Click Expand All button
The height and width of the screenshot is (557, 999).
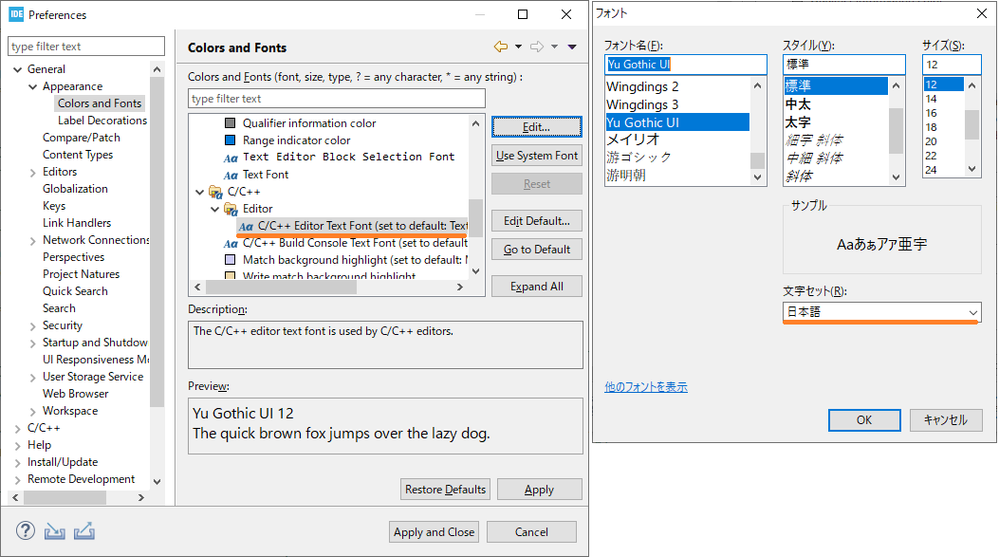point(536,286)
